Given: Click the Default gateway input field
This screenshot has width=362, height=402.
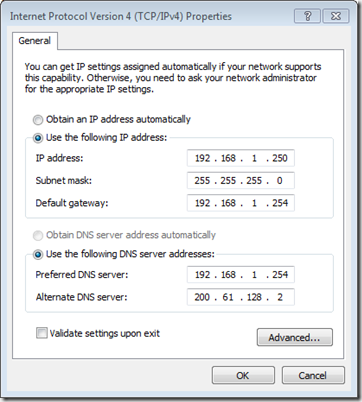Looking at the screenshot, I should coord(241,203).
